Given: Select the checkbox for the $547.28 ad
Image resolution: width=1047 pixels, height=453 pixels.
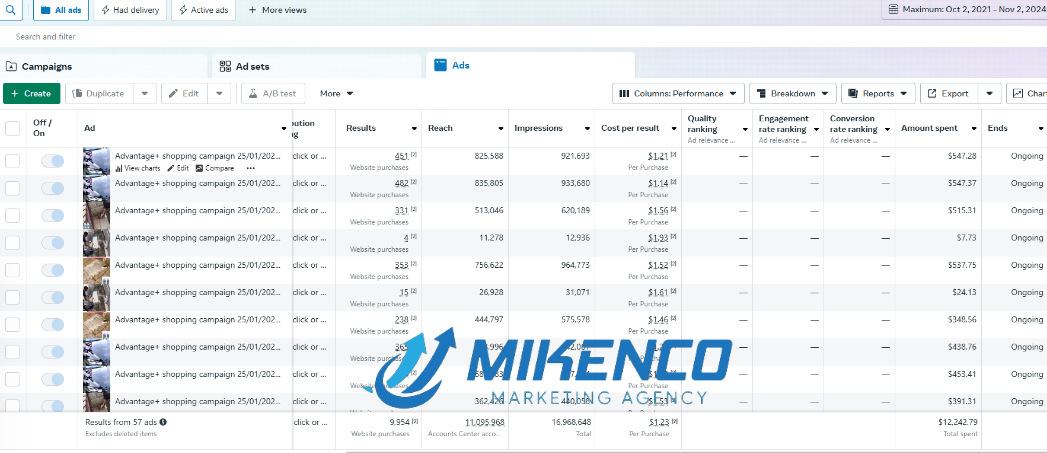Looking at the screenshot, I should pos(13,161).
